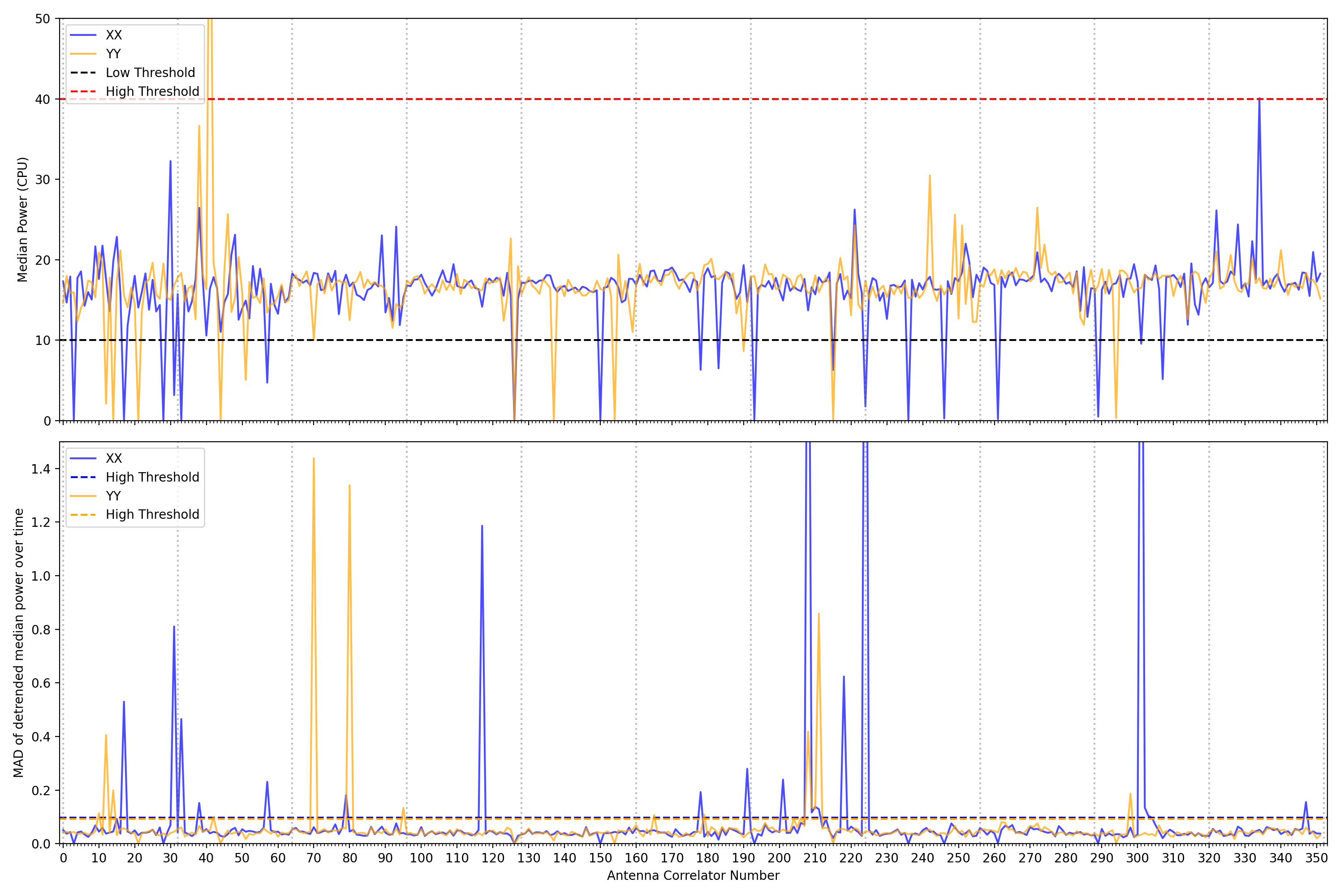The height and width of the screenshot is (896, 1344).
Task: Click the XX legend entry in top plot
Action: (x=114, y=35)
